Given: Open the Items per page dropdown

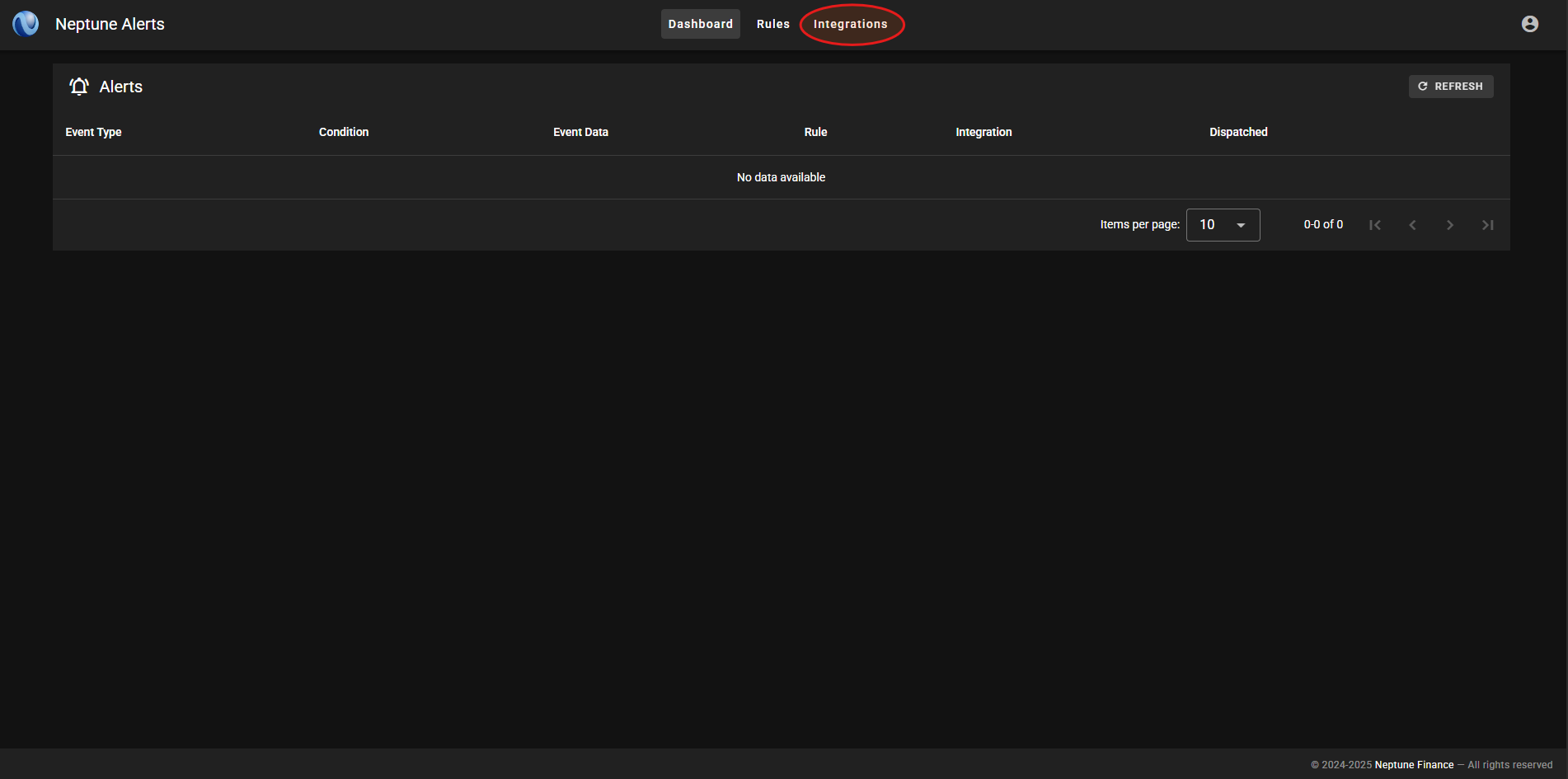Looking at the screenshot, I should 1223,225.
